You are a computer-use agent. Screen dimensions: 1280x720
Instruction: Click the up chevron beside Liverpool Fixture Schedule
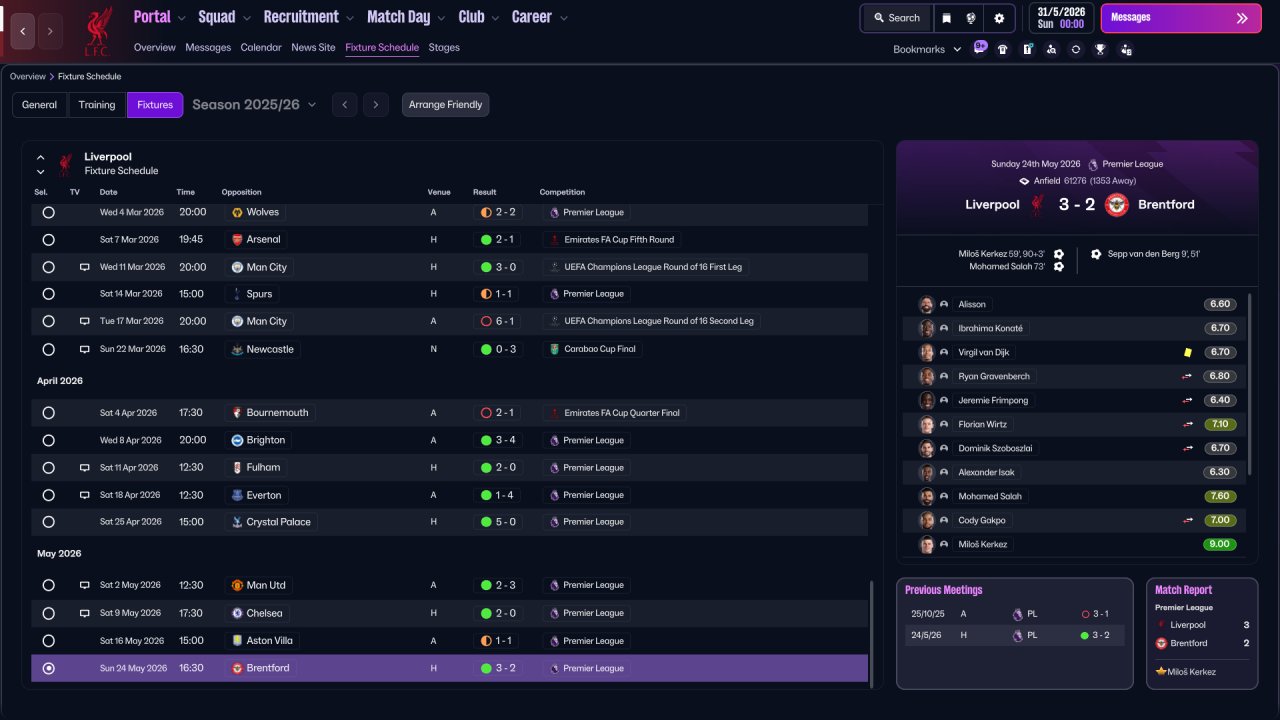click(41, 157)
